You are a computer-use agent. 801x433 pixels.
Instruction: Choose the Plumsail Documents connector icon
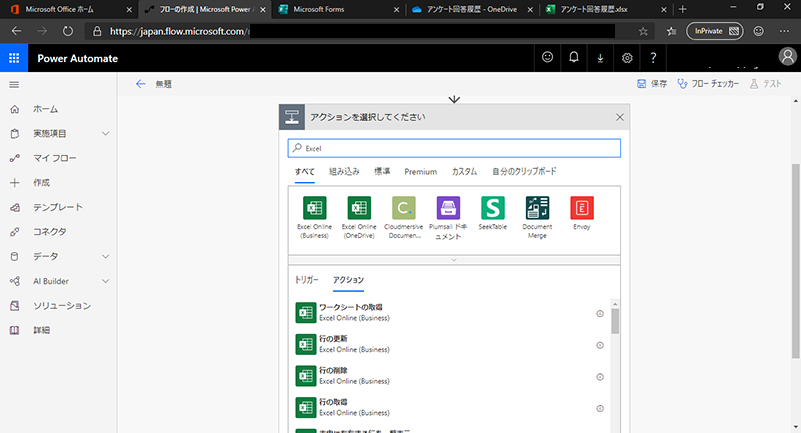[448, 208]
